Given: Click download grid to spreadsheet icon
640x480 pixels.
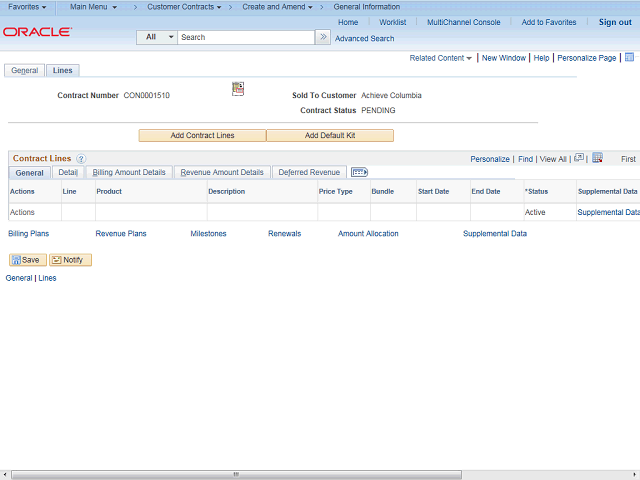Looking at the screenshot, I should click(597, 158).
